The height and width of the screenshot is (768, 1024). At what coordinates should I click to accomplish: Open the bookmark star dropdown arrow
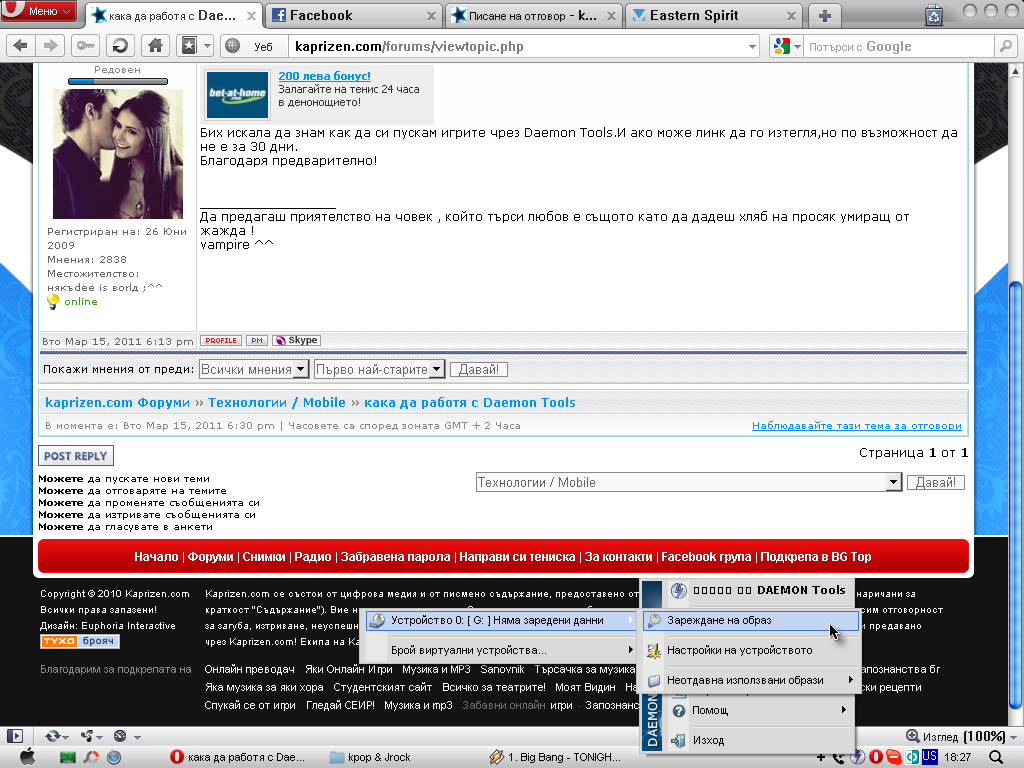click(208, 46)
